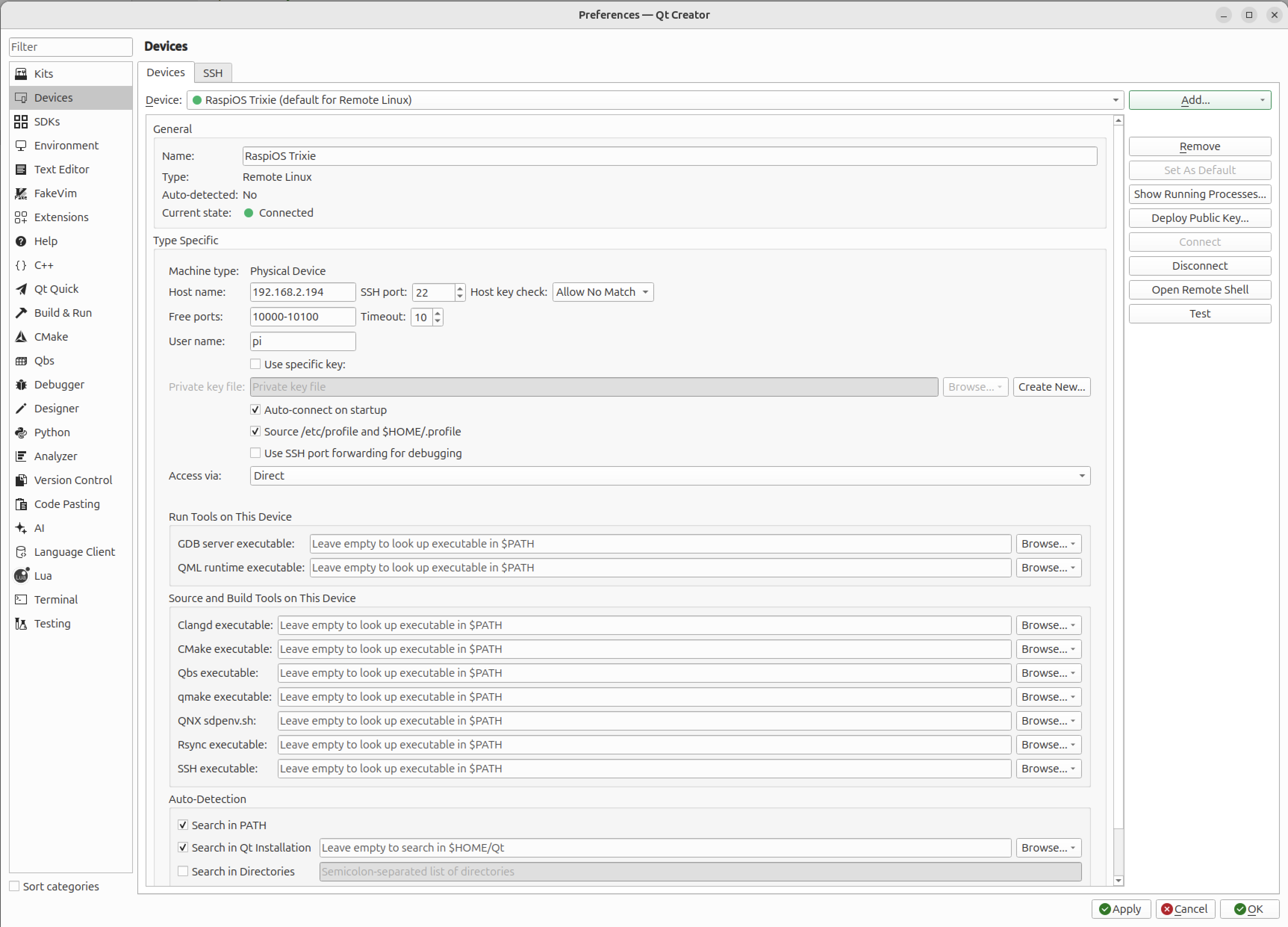This screenshot has width=1288, height=927.
Task: Open the Help settings page
Action: 46,241
